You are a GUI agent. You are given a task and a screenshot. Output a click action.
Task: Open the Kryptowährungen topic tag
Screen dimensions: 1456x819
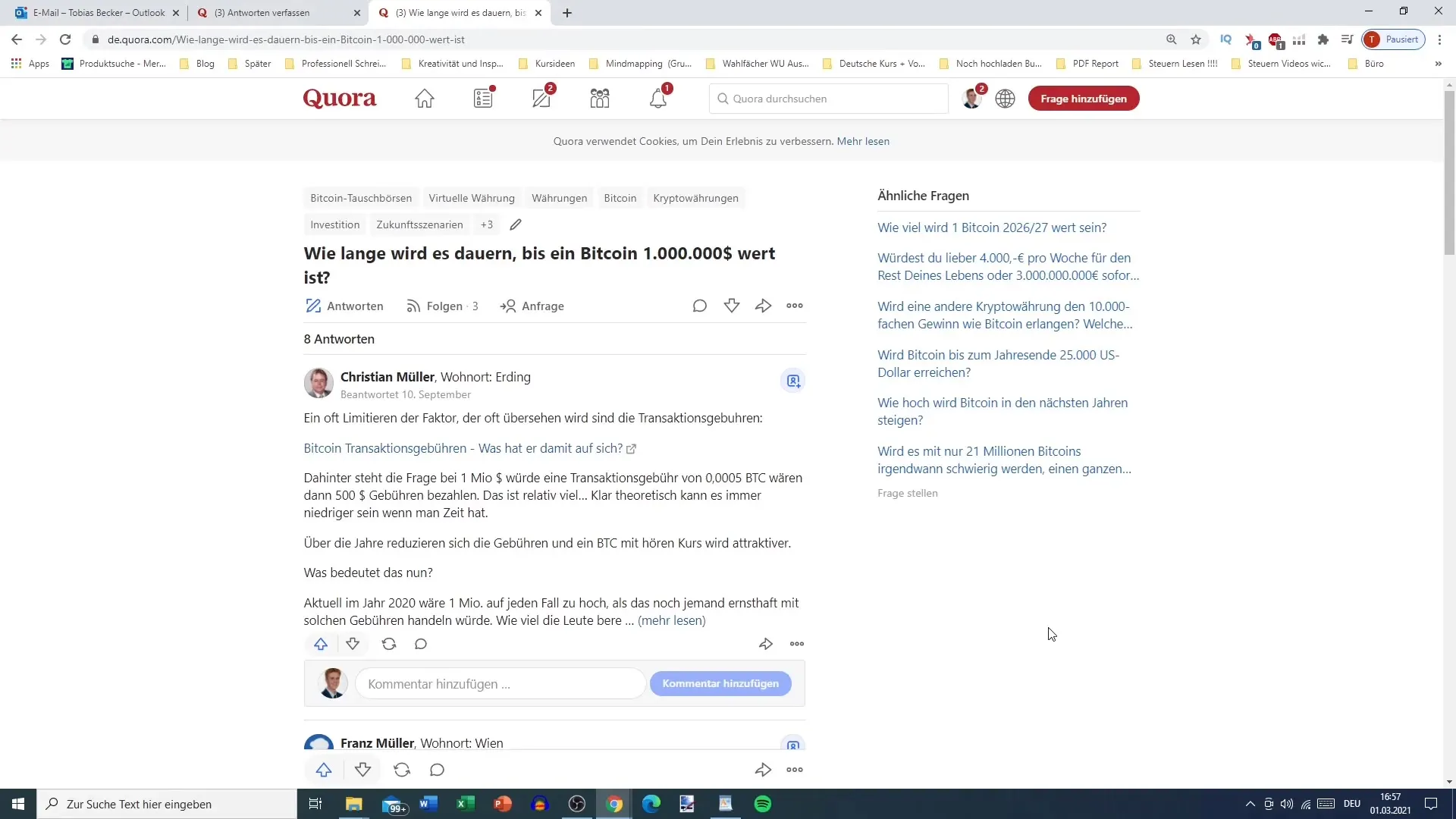(695, 198)
